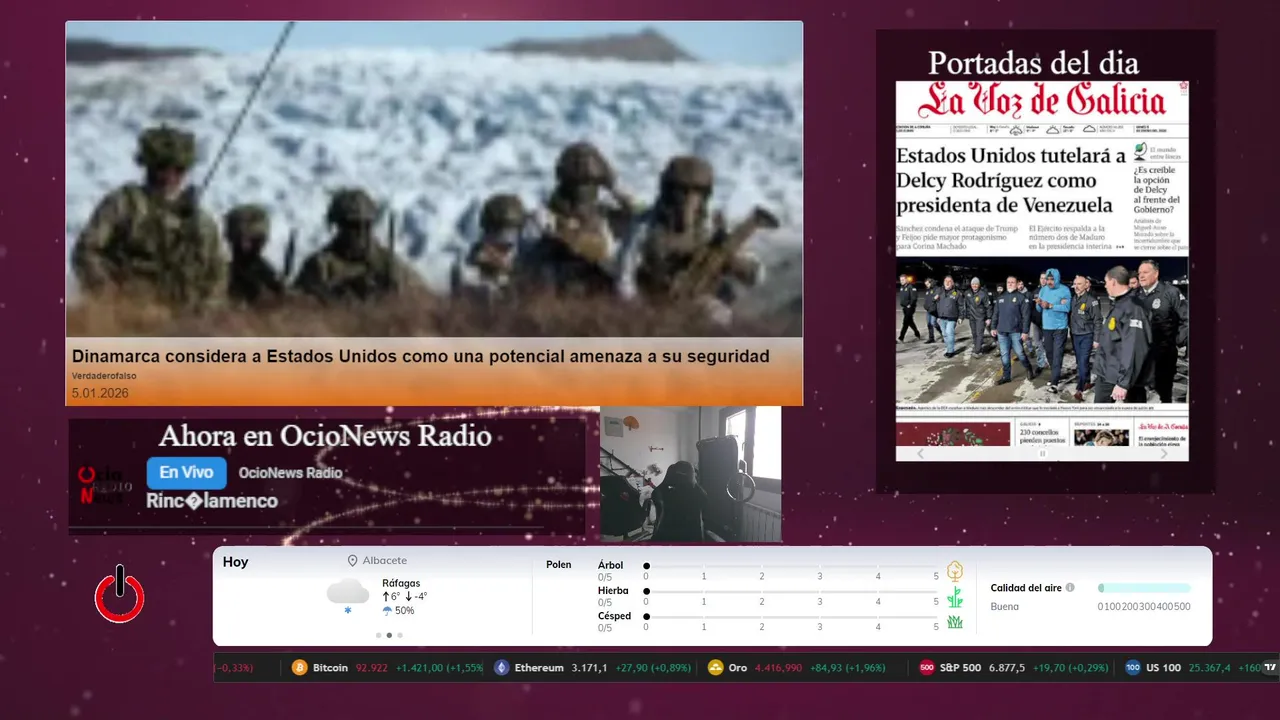Click the Ahora en OcioNews Radio heading
Screen dimensions: 1280x720
point(325,436)
